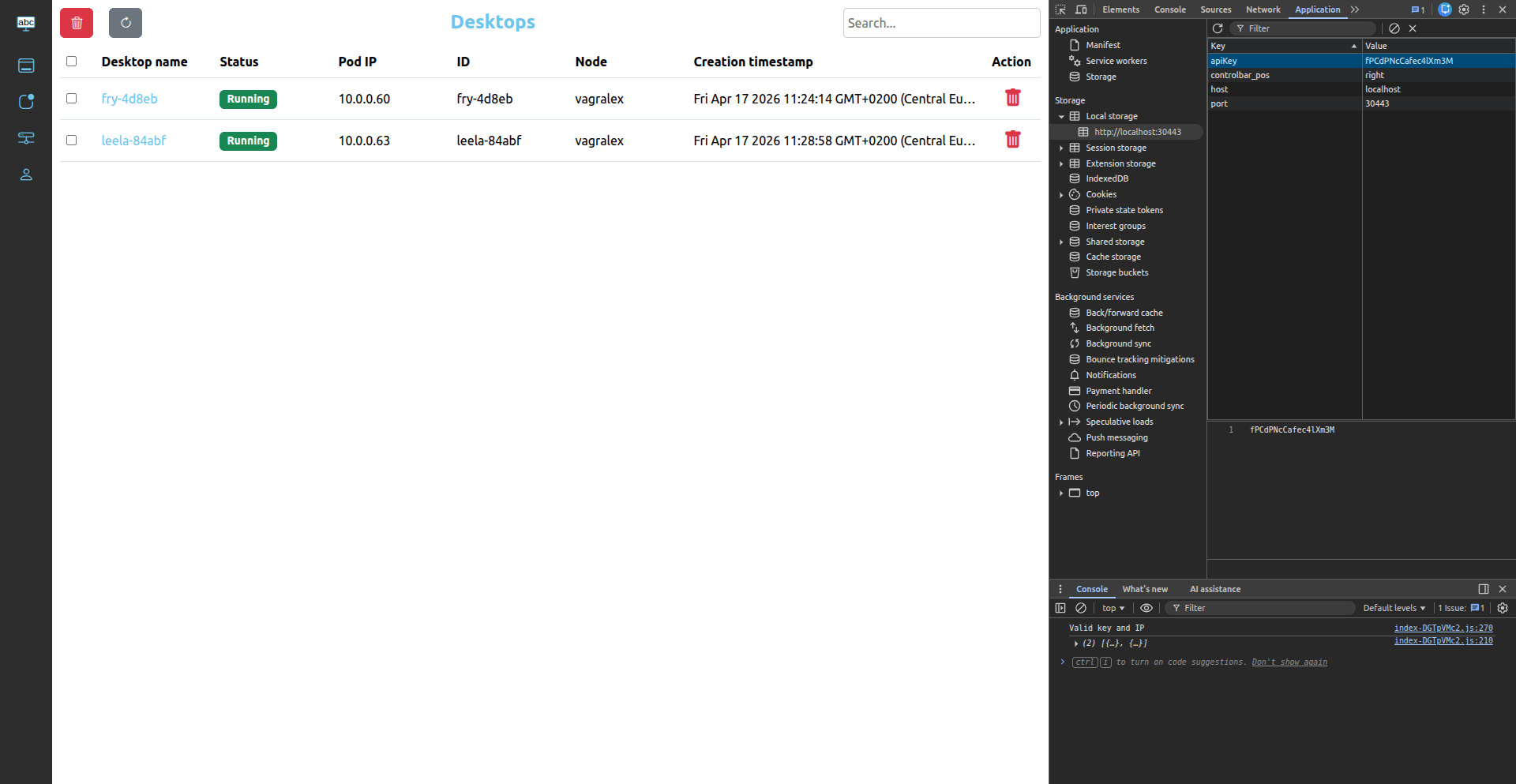Open the DevTools customize three-dot menu
Viewport: 1516px width, 784px height.
point(1484,9)
